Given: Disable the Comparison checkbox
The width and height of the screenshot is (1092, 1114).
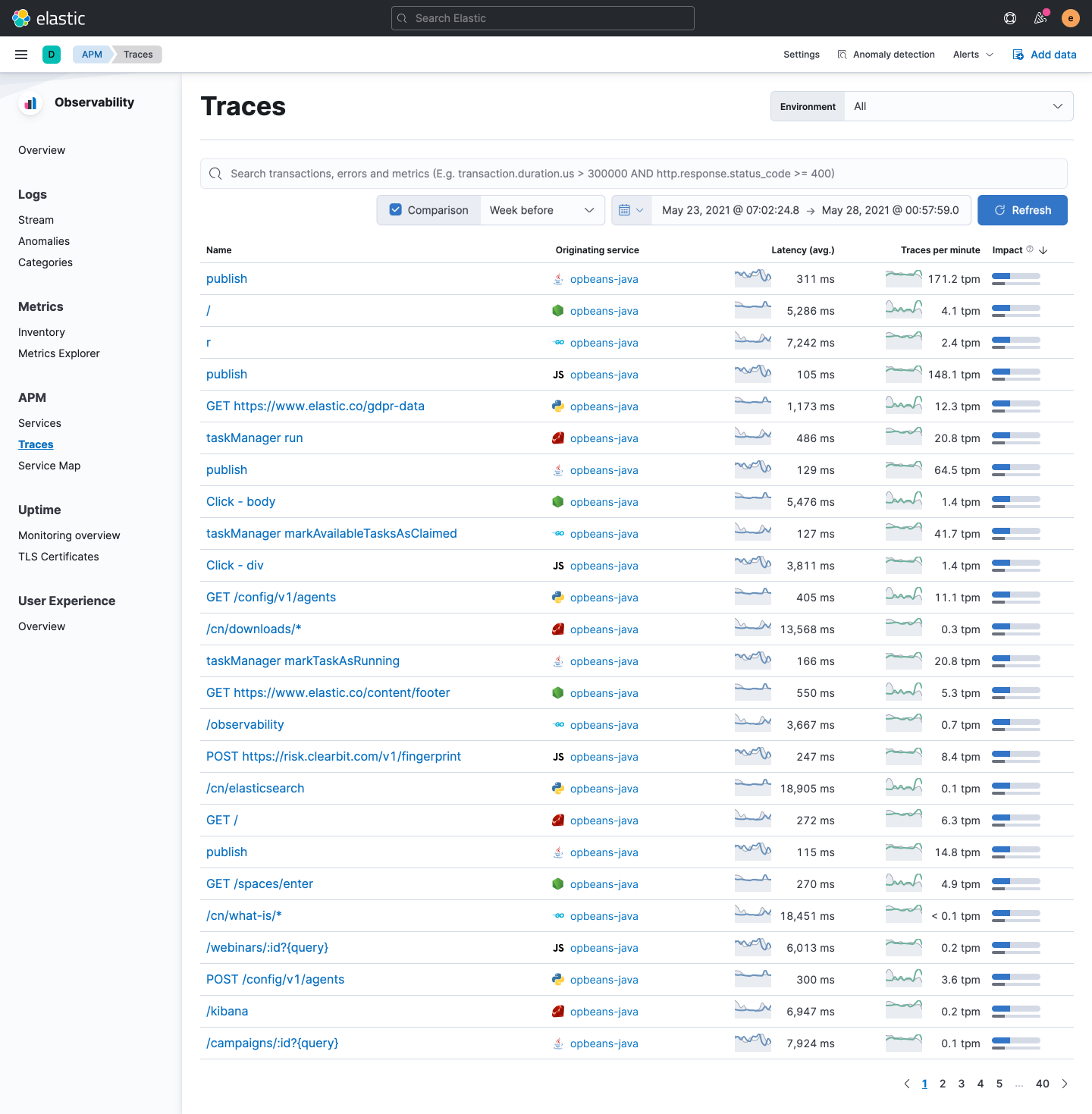Looking at the screenshot, I should coord(396,210).
